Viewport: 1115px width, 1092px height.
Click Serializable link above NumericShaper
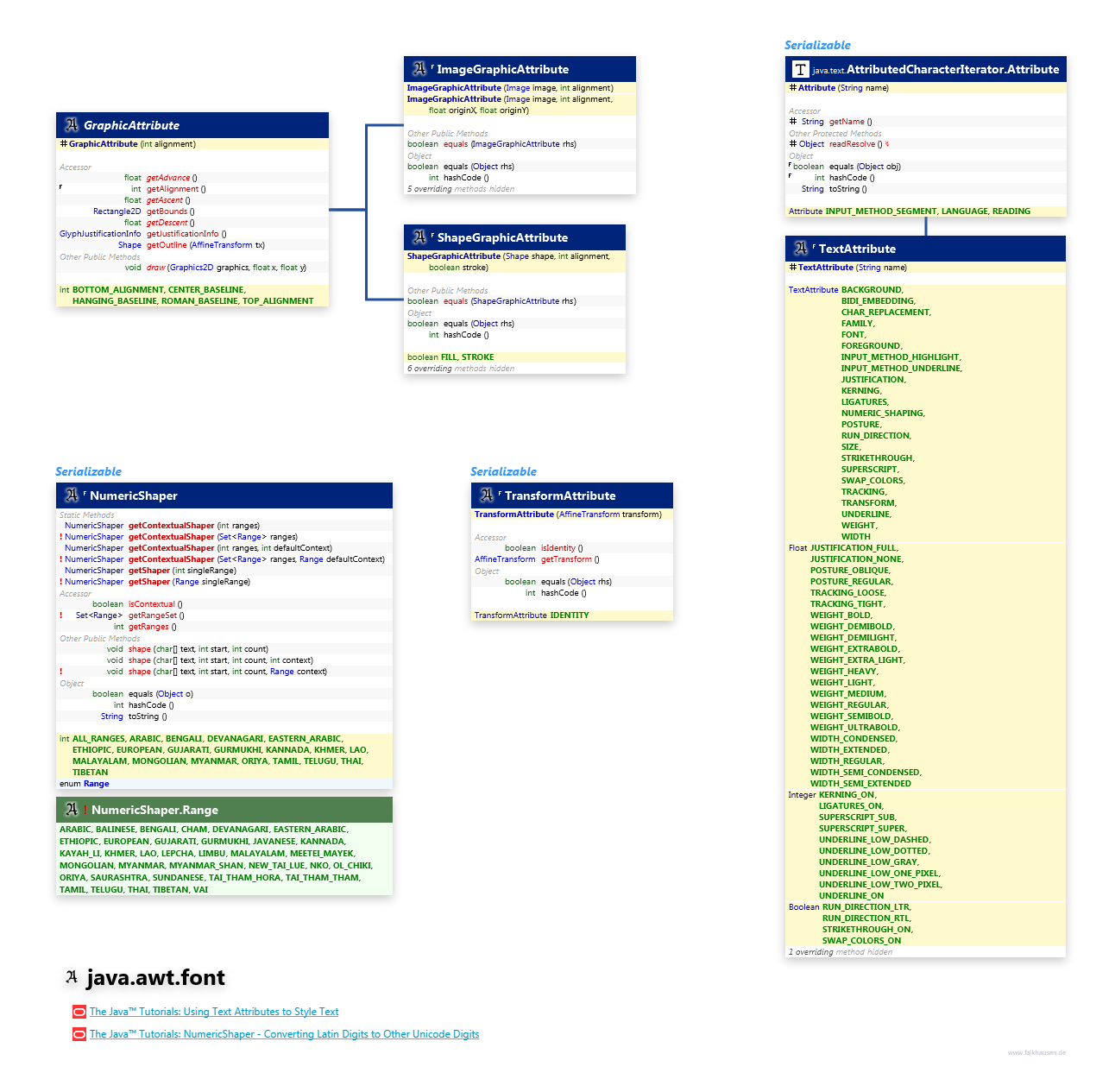[x=88, y=471]
